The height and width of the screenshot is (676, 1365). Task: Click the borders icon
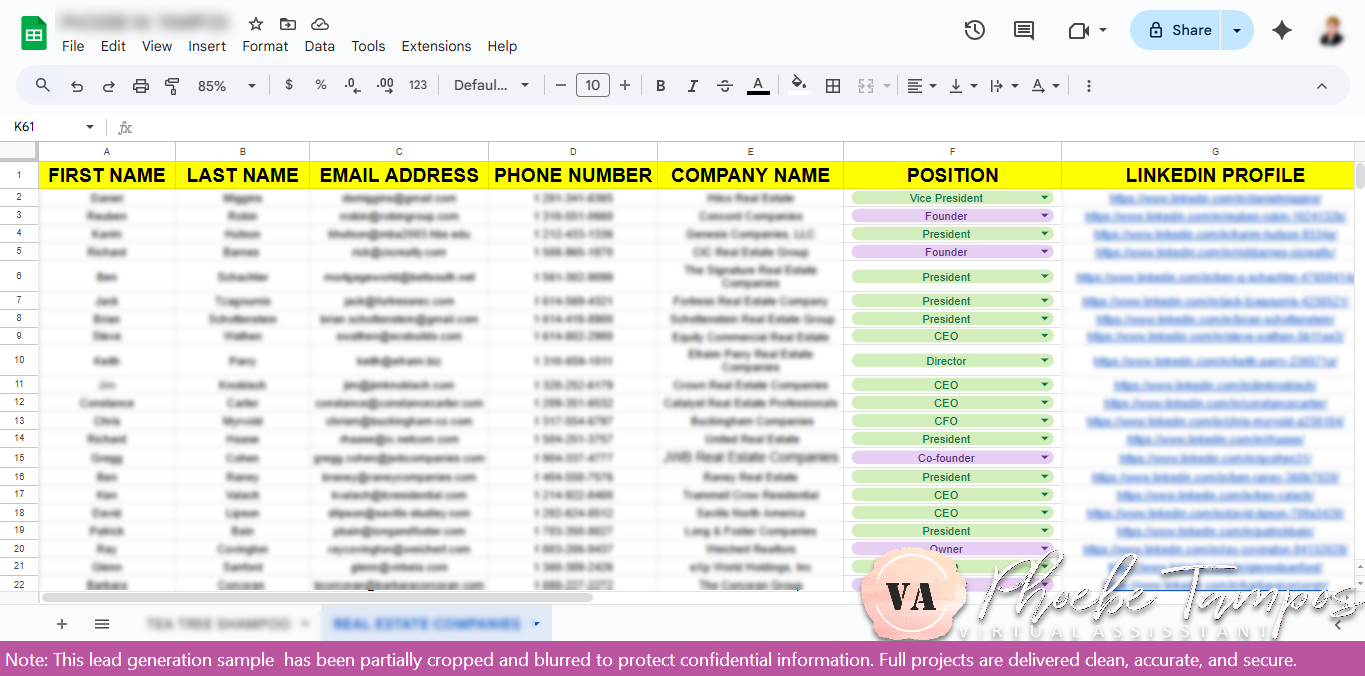tap(832, 85)
